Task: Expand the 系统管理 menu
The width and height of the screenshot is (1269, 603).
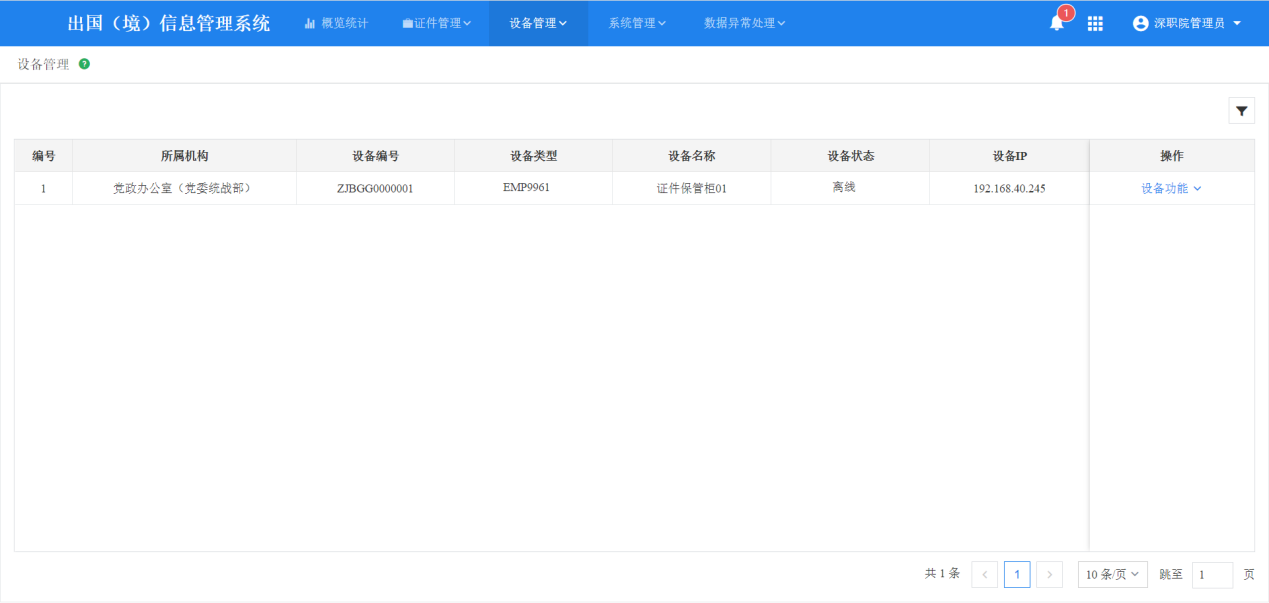Action: [637, 23]
